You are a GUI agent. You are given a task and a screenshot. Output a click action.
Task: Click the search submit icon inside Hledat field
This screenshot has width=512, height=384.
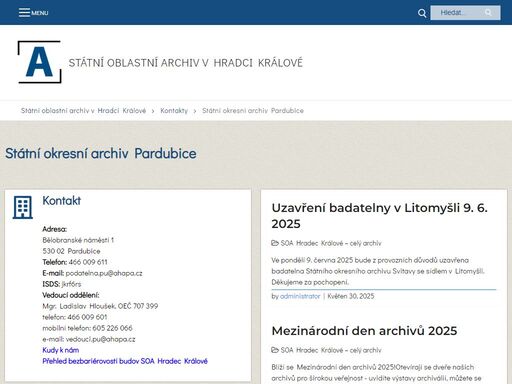tap(488, 13)
